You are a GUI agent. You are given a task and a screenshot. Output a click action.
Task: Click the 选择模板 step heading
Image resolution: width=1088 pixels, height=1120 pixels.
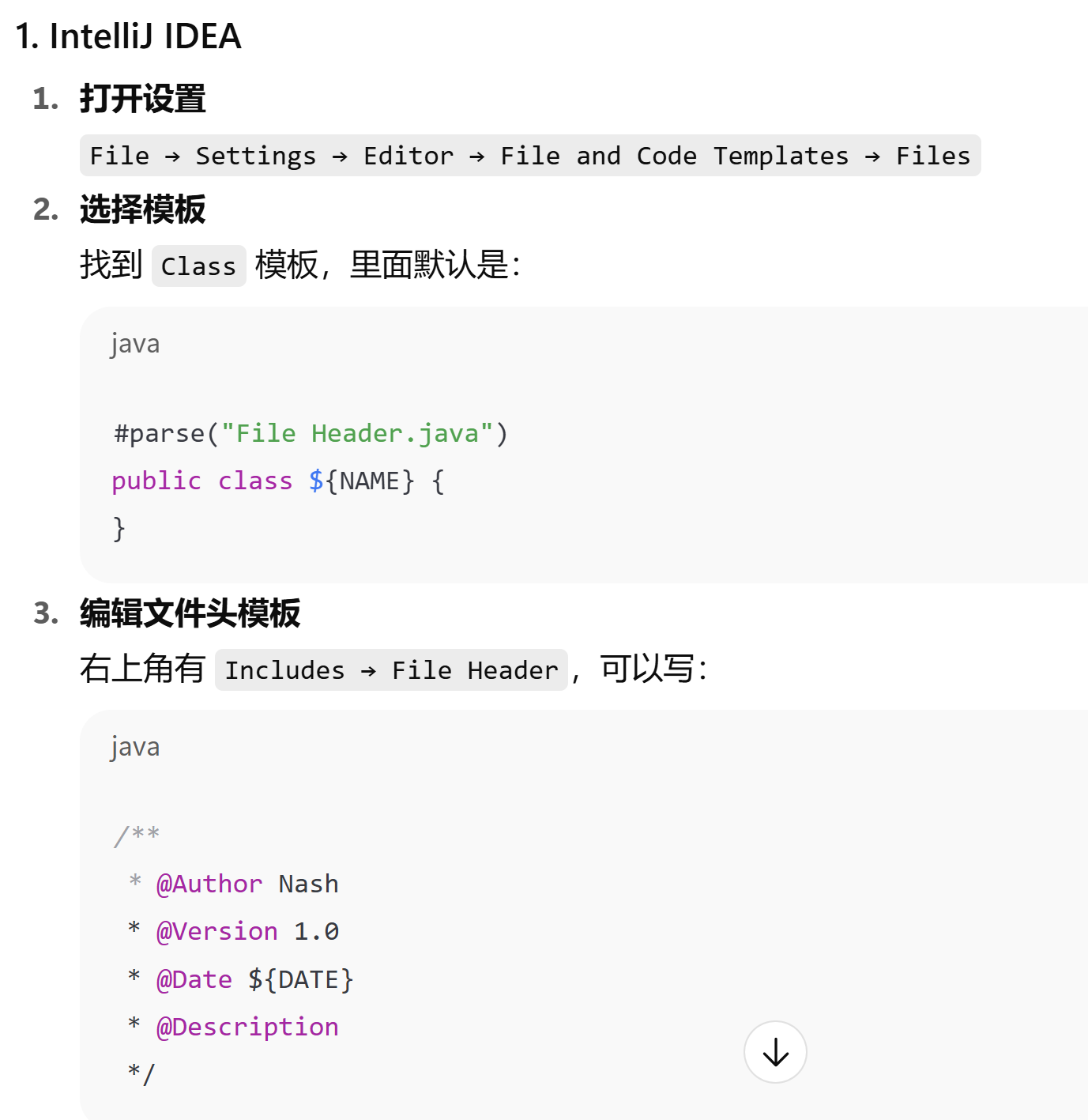pos(142,210)
